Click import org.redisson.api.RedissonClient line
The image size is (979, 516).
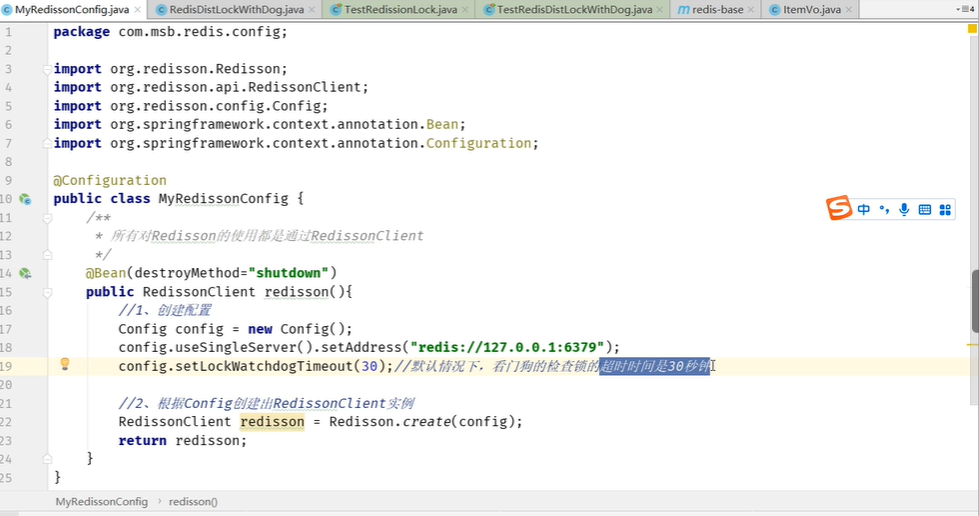coord(211,87)
